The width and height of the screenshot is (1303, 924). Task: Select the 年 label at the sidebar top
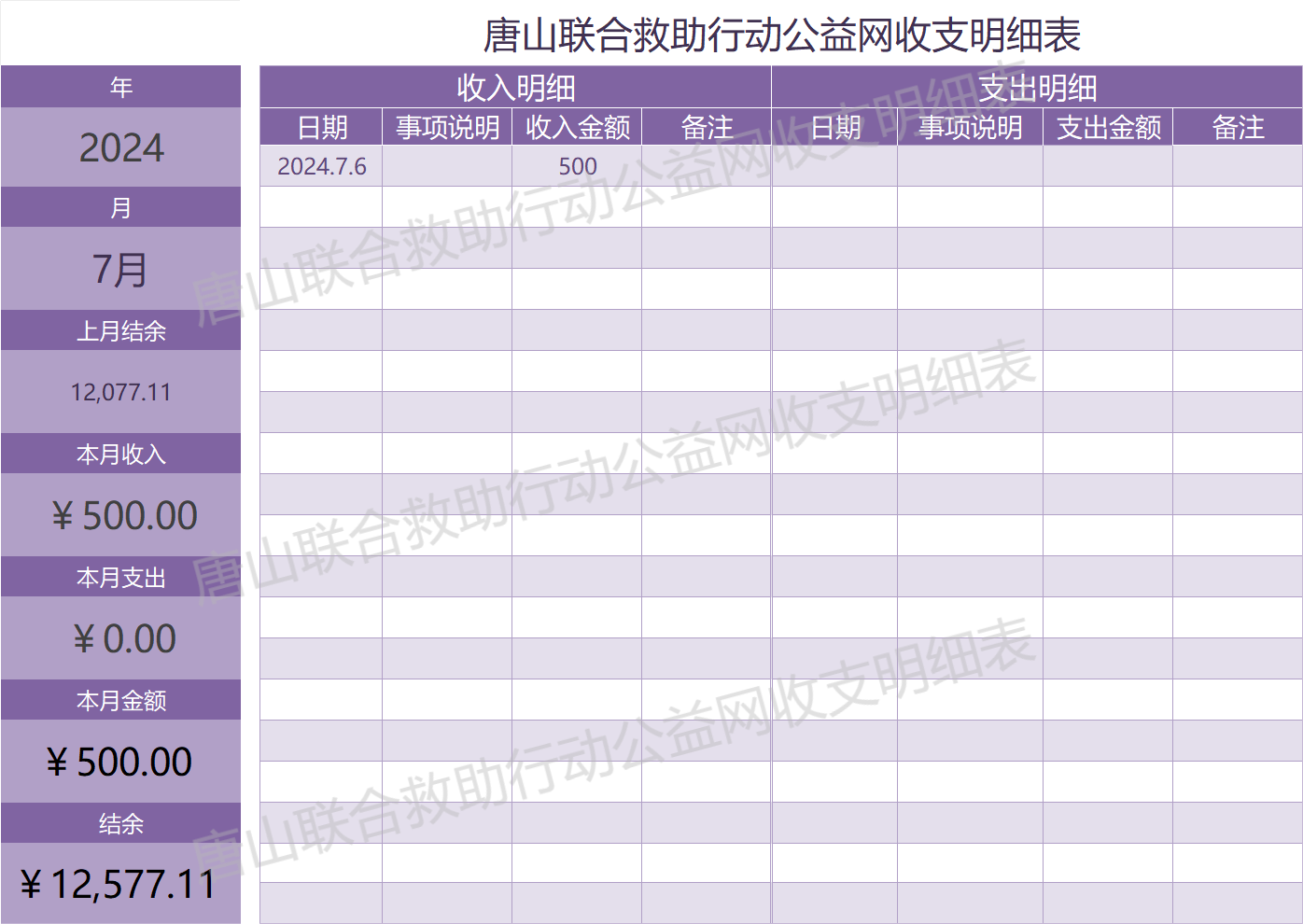pos(121,87)
